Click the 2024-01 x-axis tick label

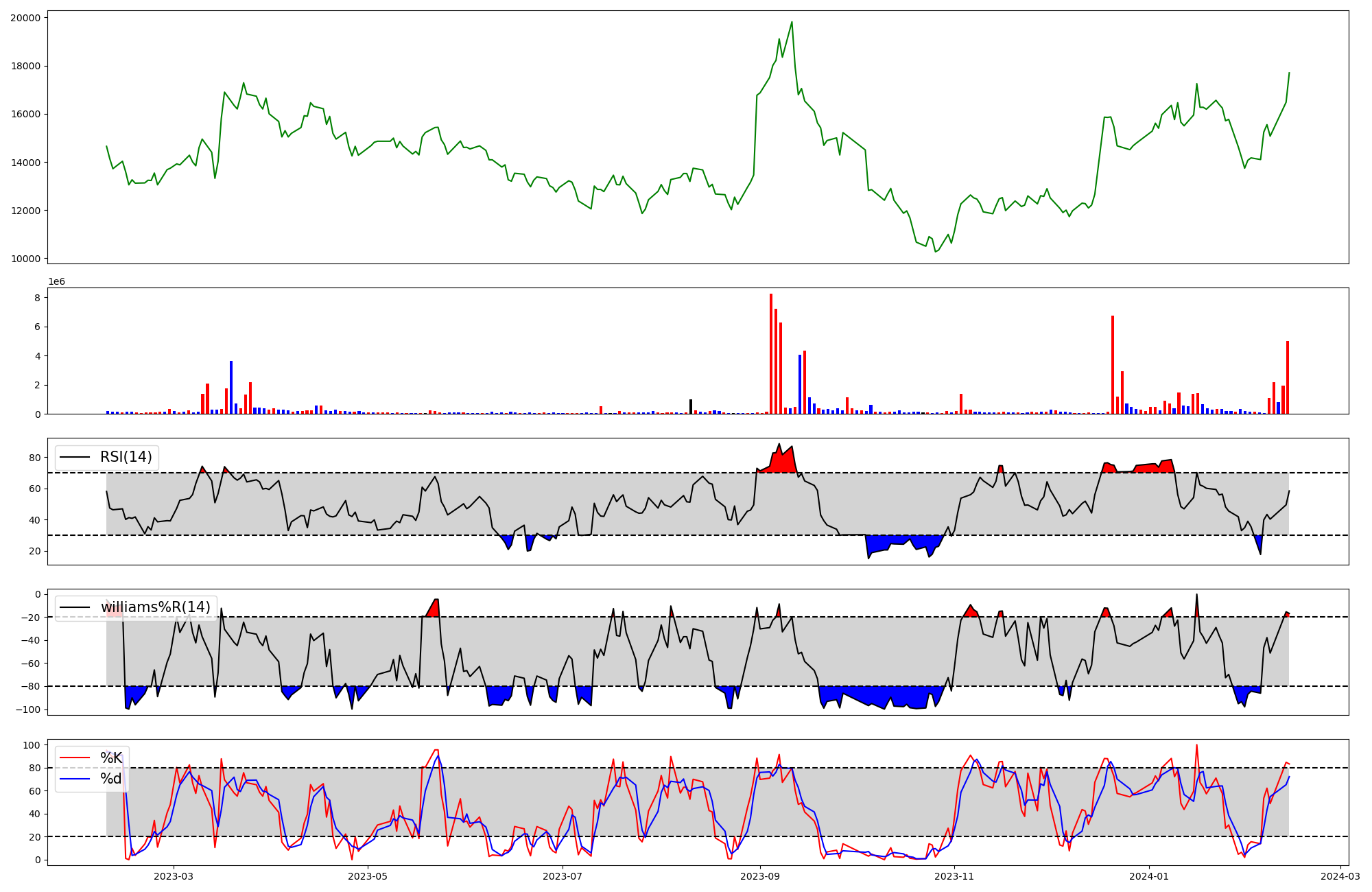tap(1149, 876)
